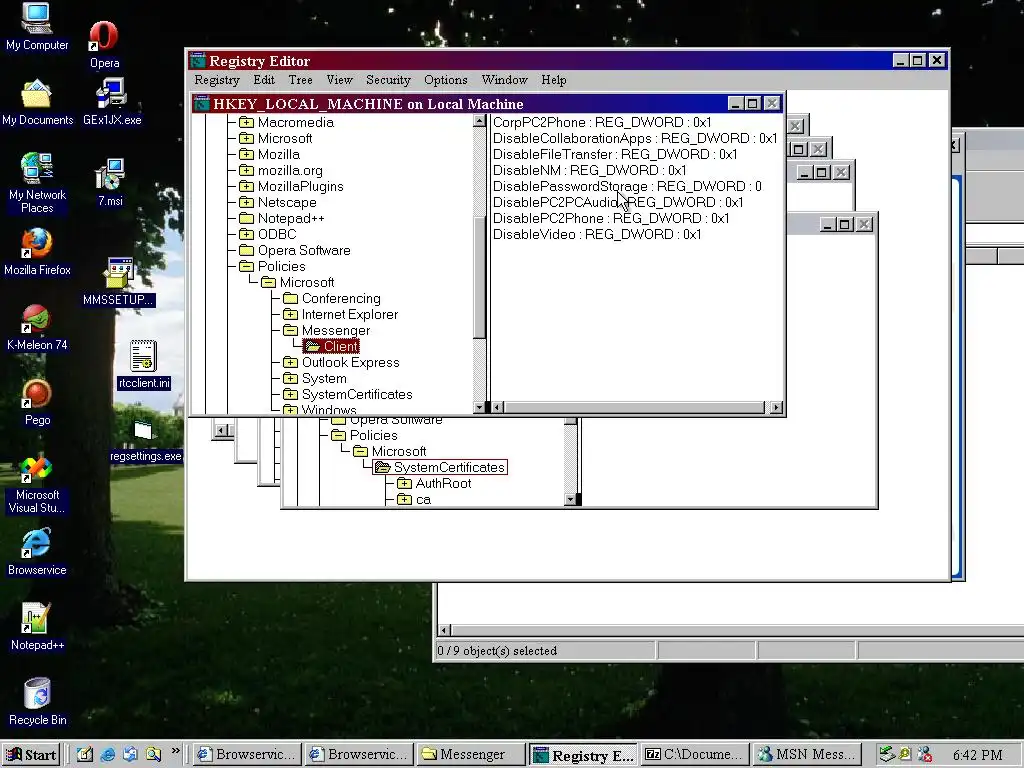Screen dimensions: 1024x768
Task: Select the rtcclient.ini file icon
Action: 144,364
